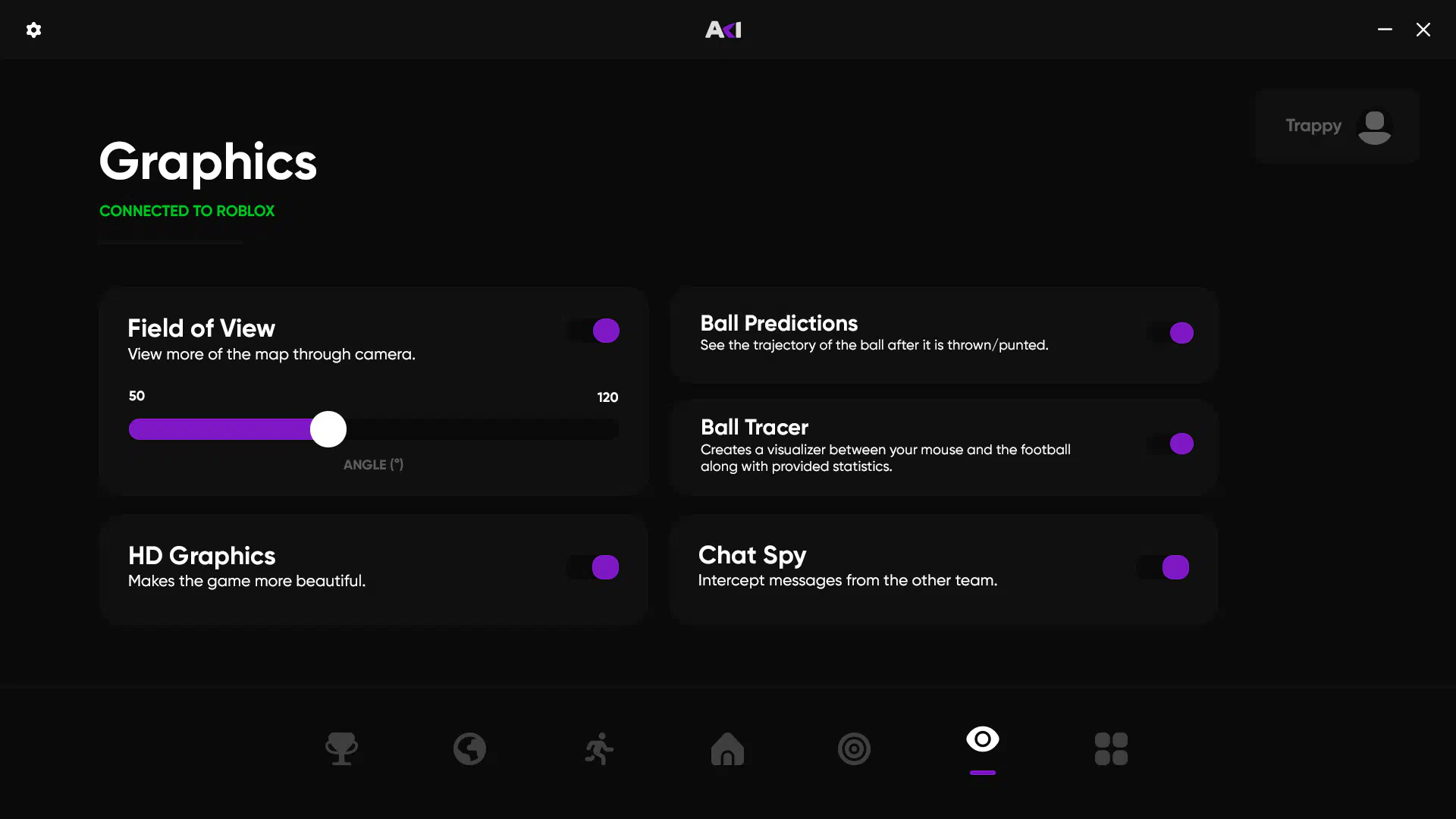Go to the home icon page

coord(727,748)
